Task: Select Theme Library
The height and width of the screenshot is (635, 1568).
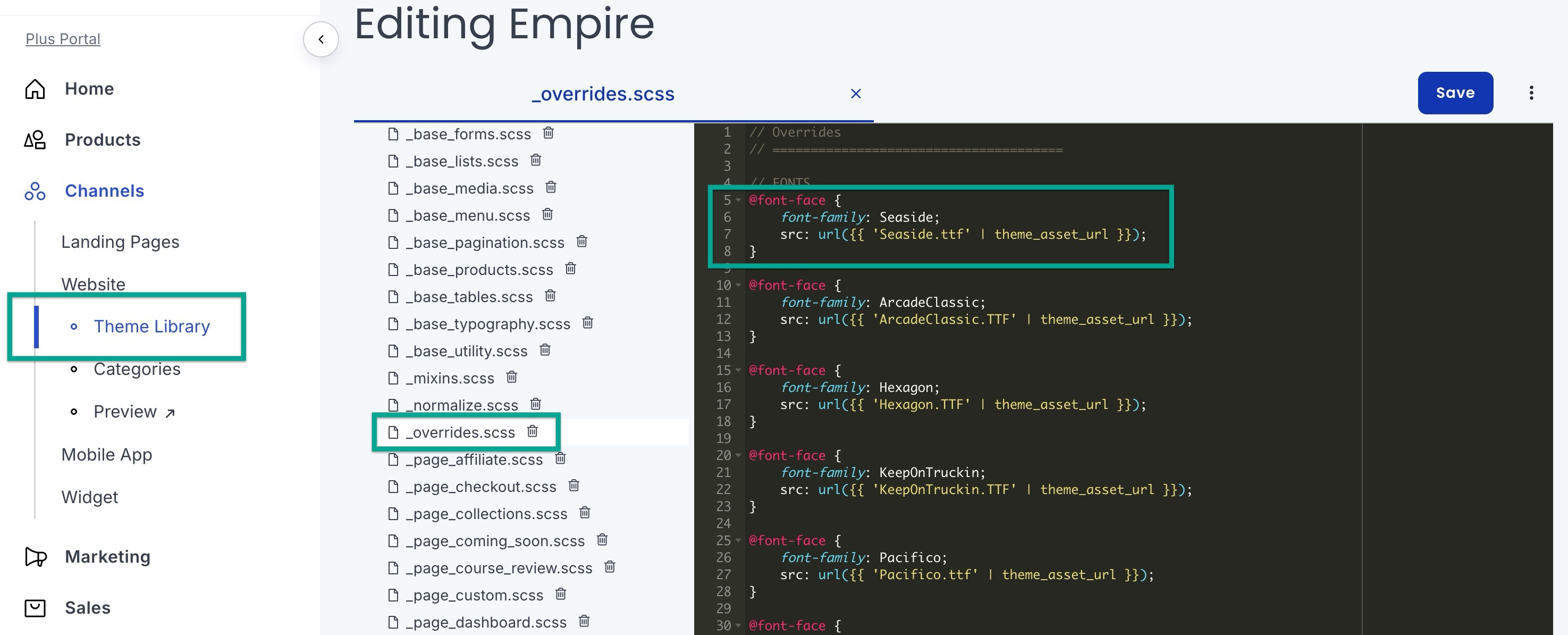Action: click(151, 327)
